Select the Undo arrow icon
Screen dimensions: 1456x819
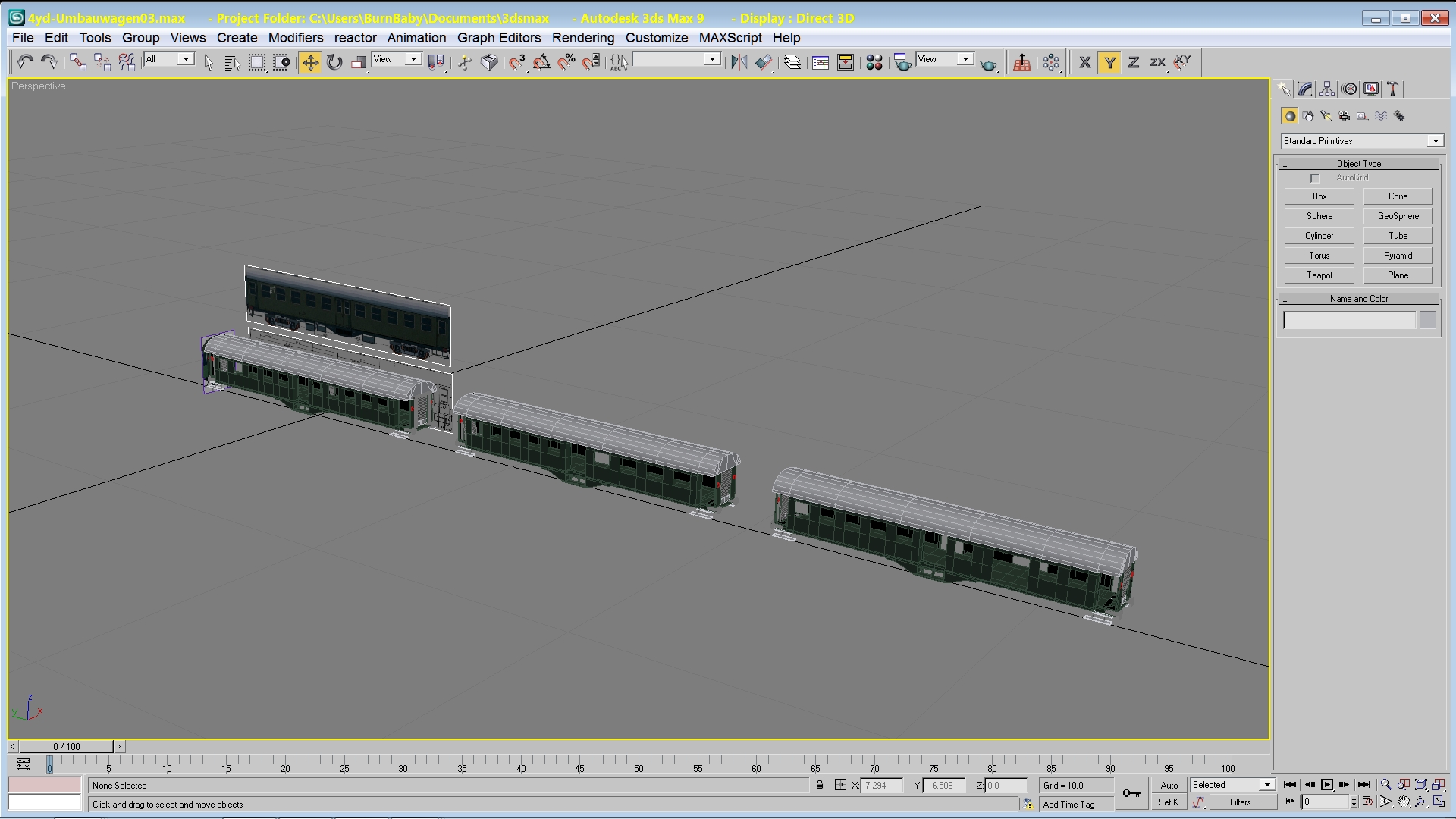point(25,63)
